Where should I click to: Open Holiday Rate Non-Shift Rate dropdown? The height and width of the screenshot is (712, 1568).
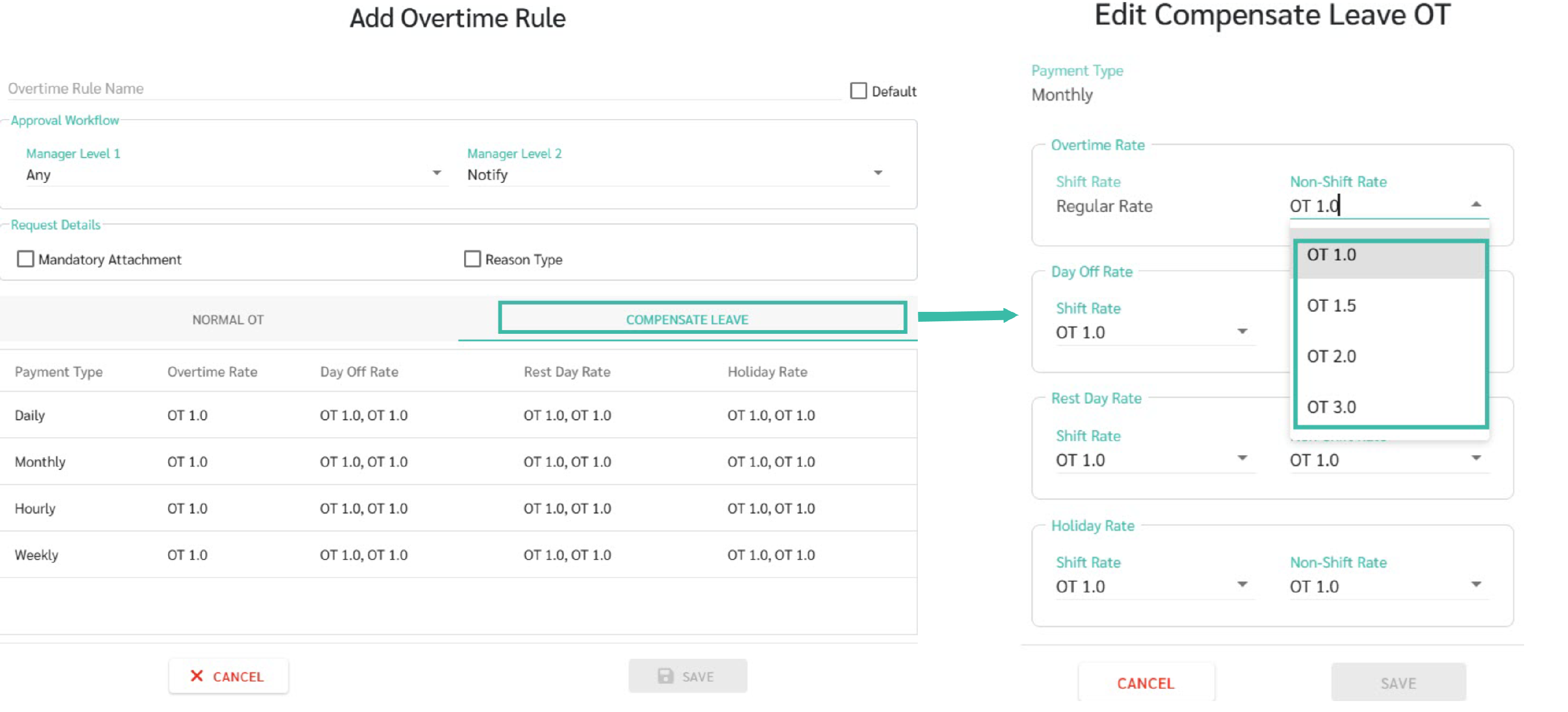tap(1389, 587)
